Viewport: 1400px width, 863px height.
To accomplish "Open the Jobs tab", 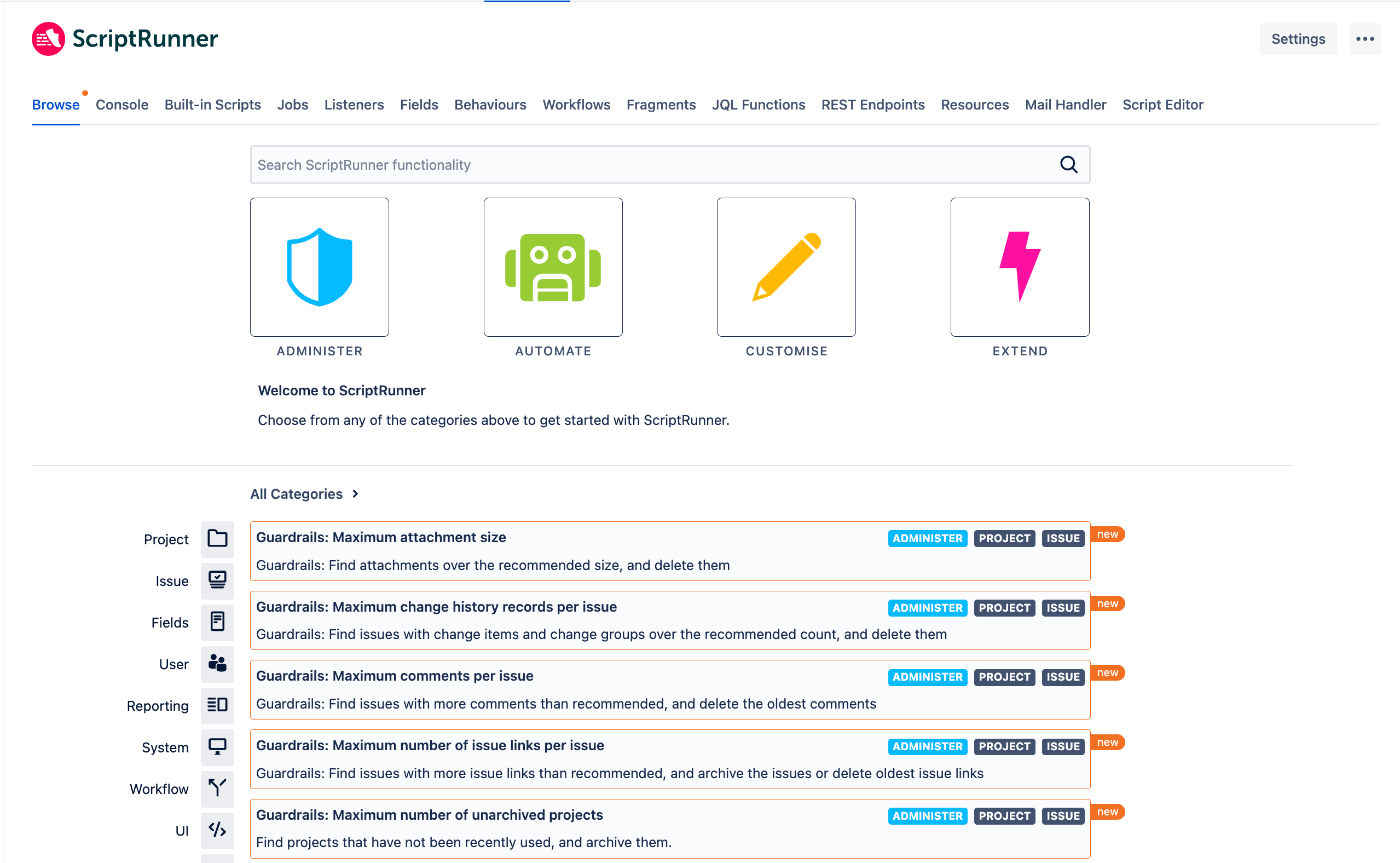I will tap(293, 105).
